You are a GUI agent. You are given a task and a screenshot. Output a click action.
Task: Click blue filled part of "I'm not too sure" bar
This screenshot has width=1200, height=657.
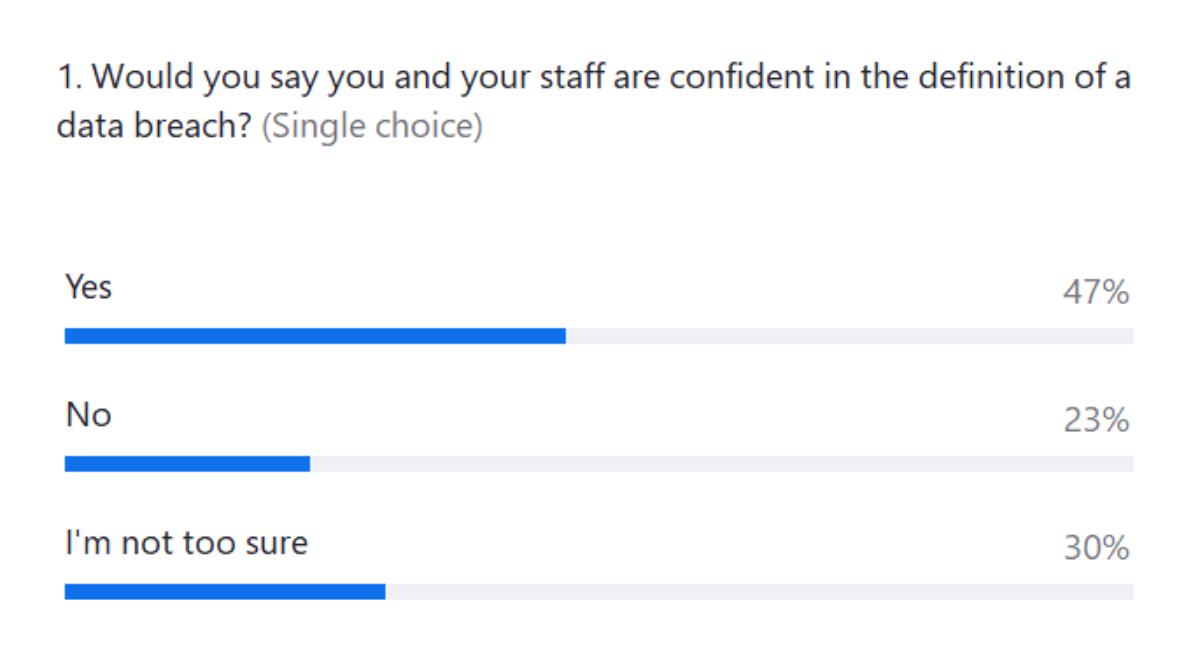(225, 592)
